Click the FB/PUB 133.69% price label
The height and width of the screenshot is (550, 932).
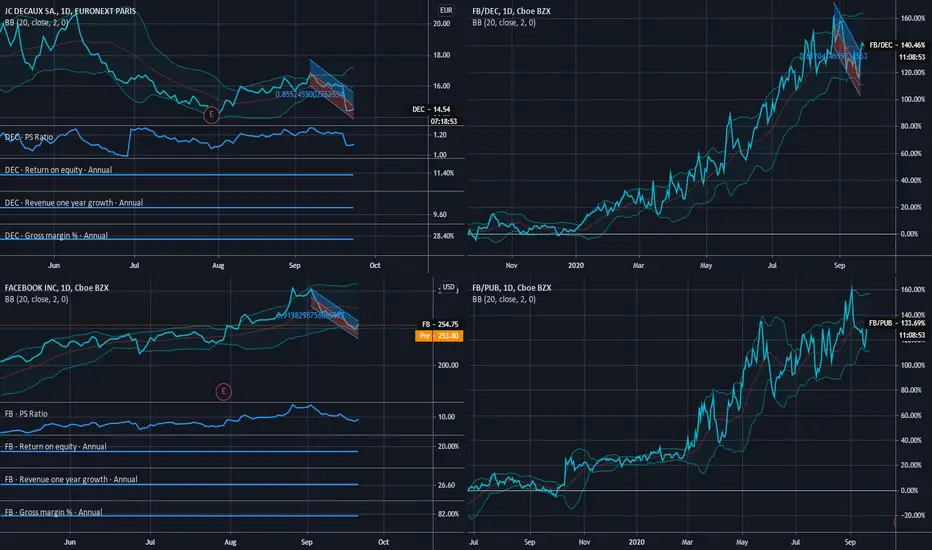point(897,323)
